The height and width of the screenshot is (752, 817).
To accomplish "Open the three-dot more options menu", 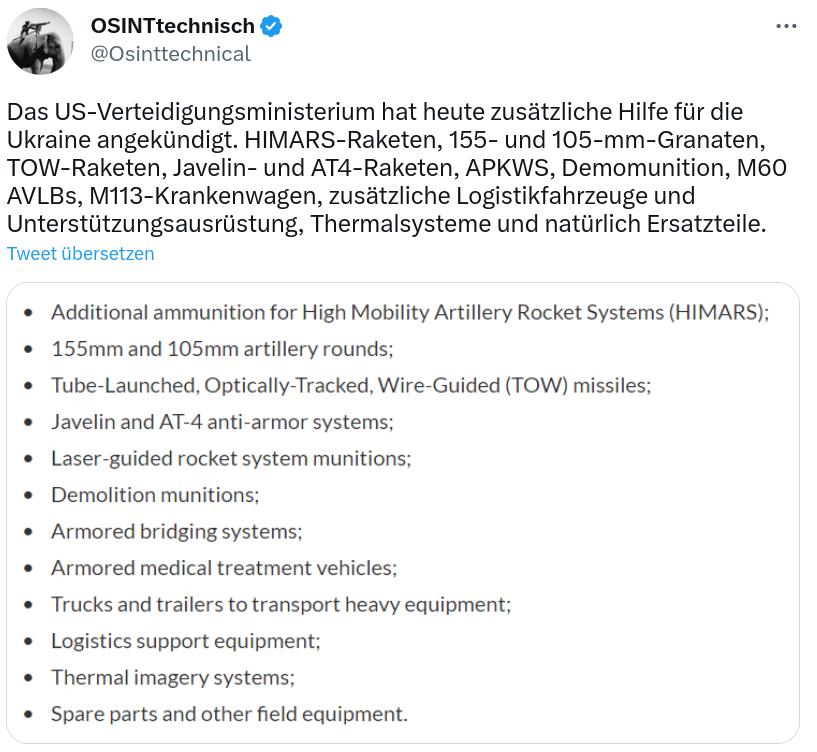I will (786, 26).
